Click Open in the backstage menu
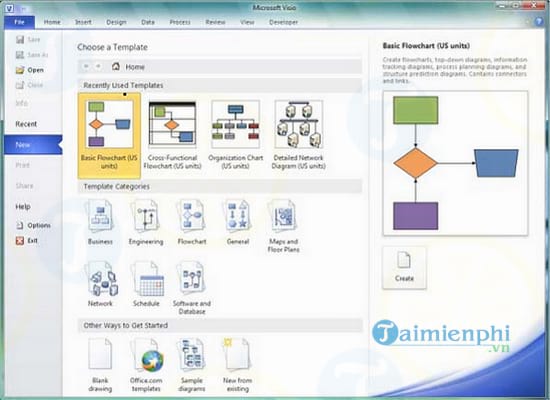550x400 pixels. [x=30, y=70]
